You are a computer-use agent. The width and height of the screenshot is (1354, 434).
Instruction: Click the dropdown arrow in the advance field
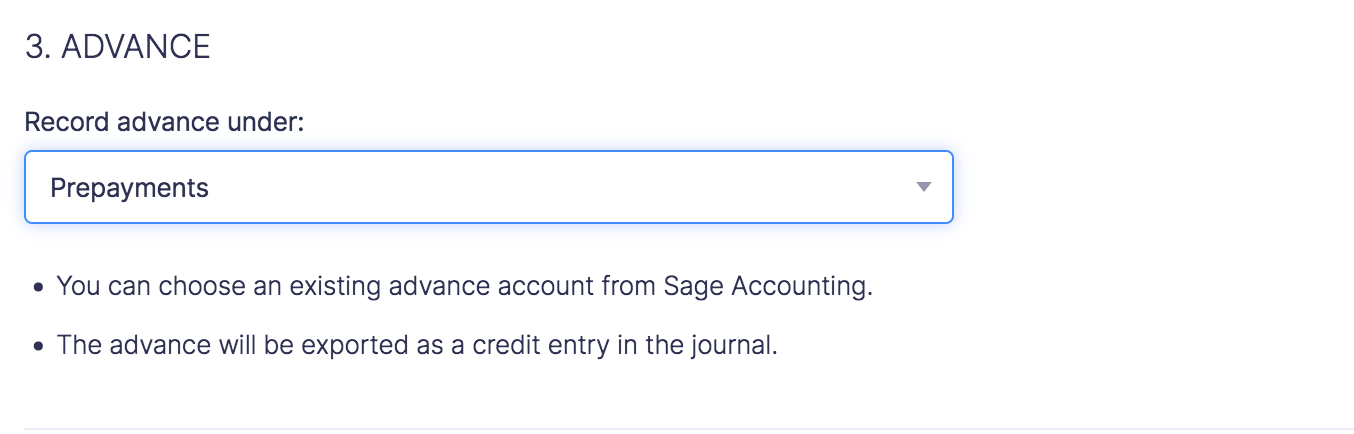[923, 187]
